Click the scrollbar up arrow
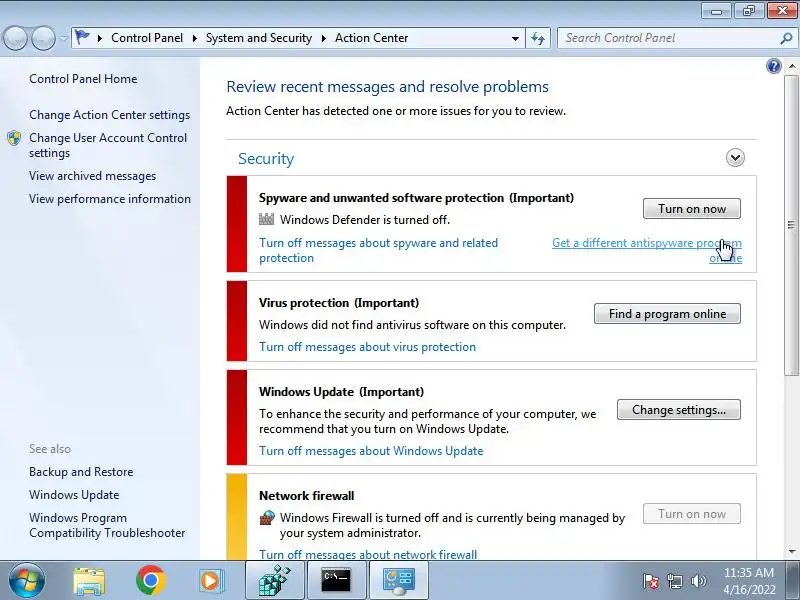 pos(792,66)
